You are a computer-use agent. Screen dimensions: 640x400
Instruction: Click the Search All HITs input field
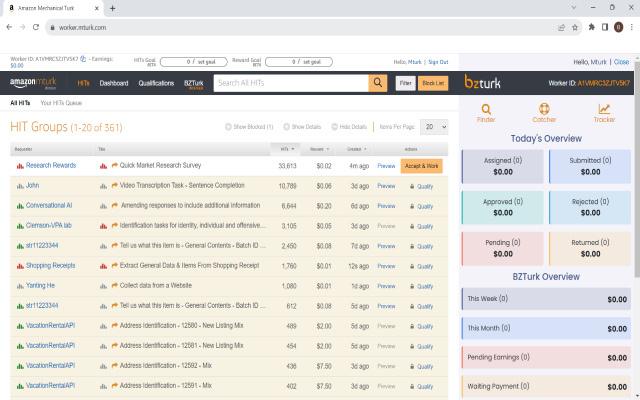coord(291,83)
